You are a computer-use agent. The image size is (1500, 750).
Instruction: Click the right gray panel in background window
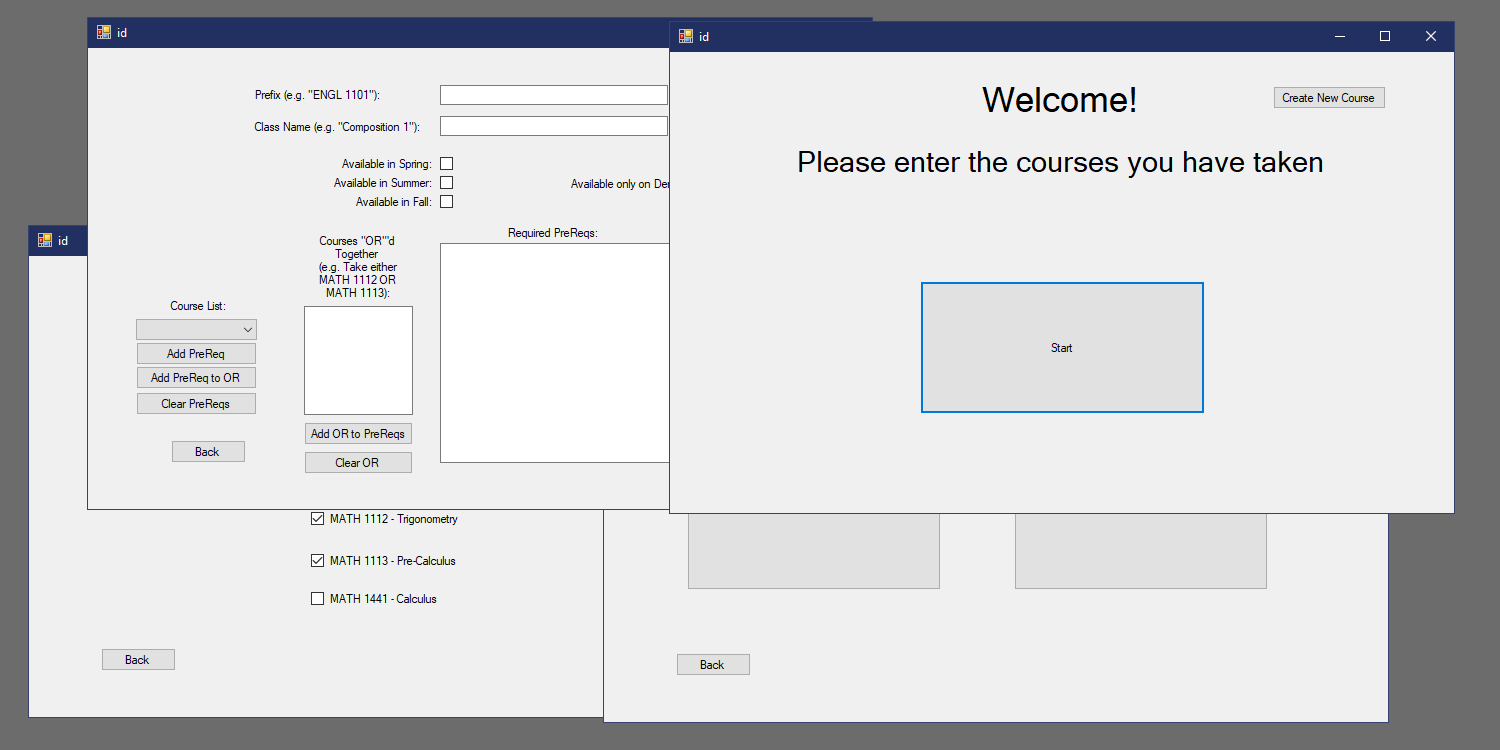click(1141, 551)
